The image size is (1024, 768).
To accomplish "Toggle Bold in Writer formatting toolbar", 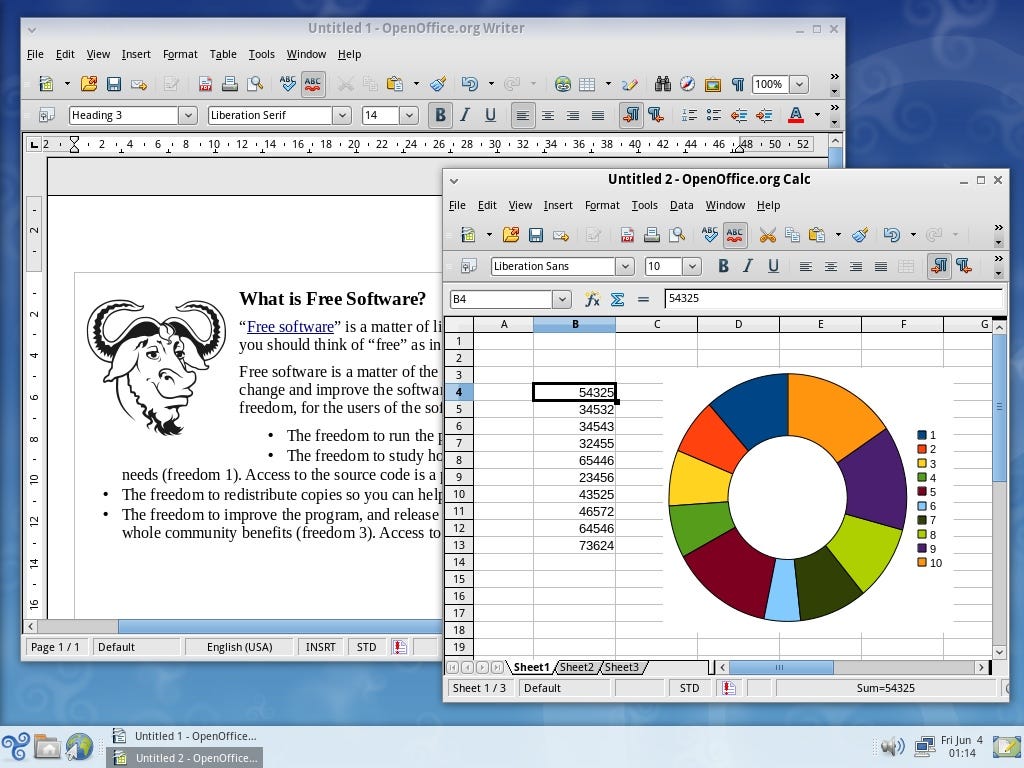I will coord(440,115).
